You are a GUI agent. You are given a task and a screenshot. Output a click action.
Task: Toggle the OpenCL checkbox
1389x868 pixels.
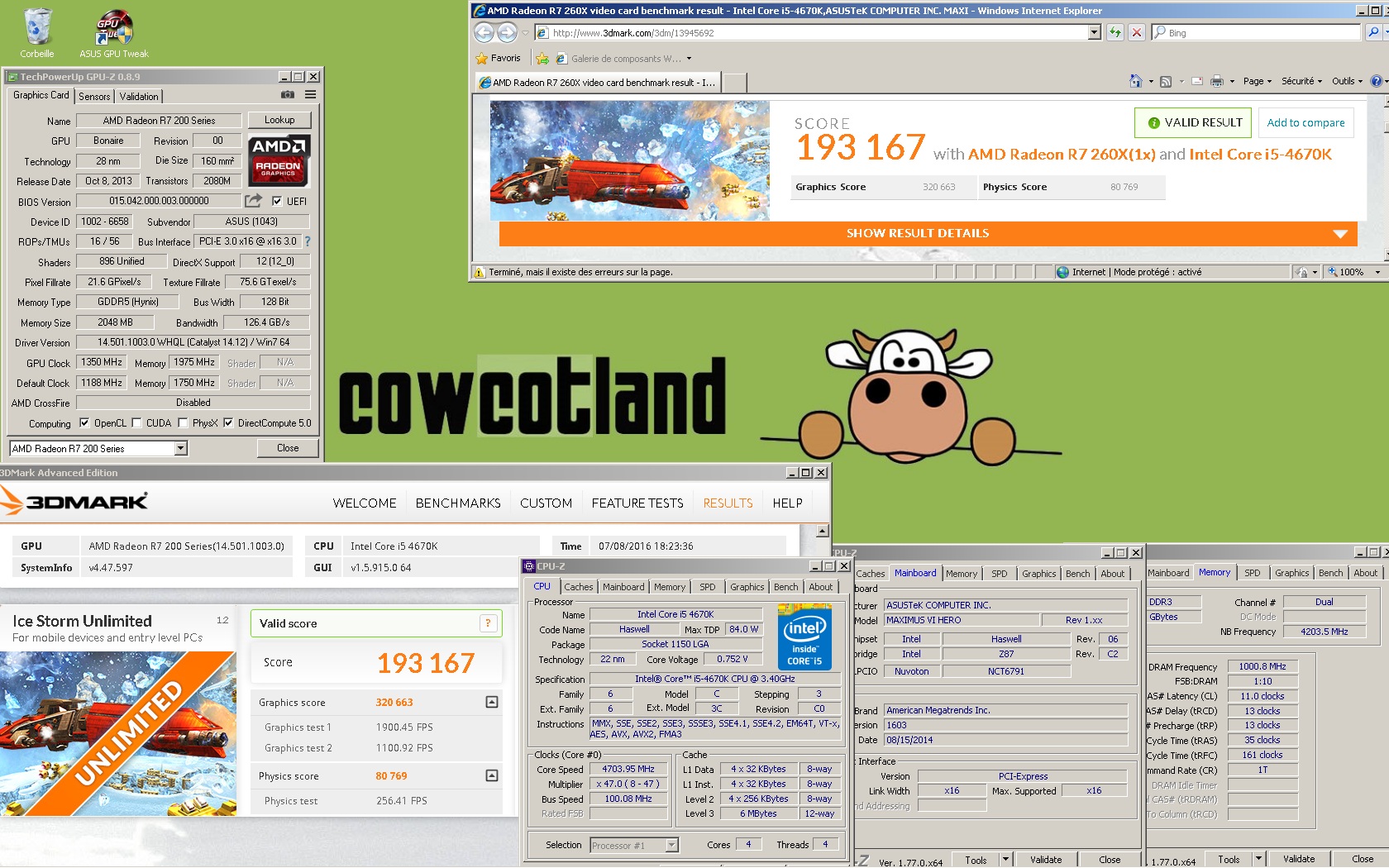click(84, 422)
